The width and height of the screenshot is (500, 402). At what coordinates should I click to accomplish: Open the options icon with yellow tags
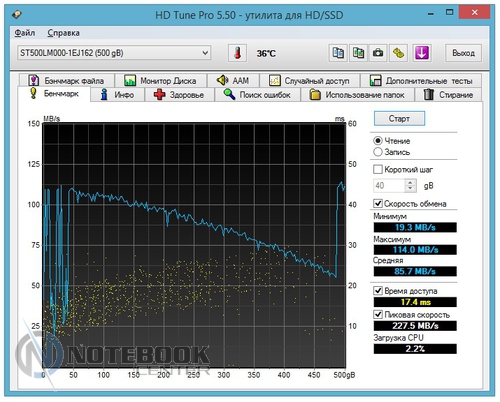pos(398,53)
